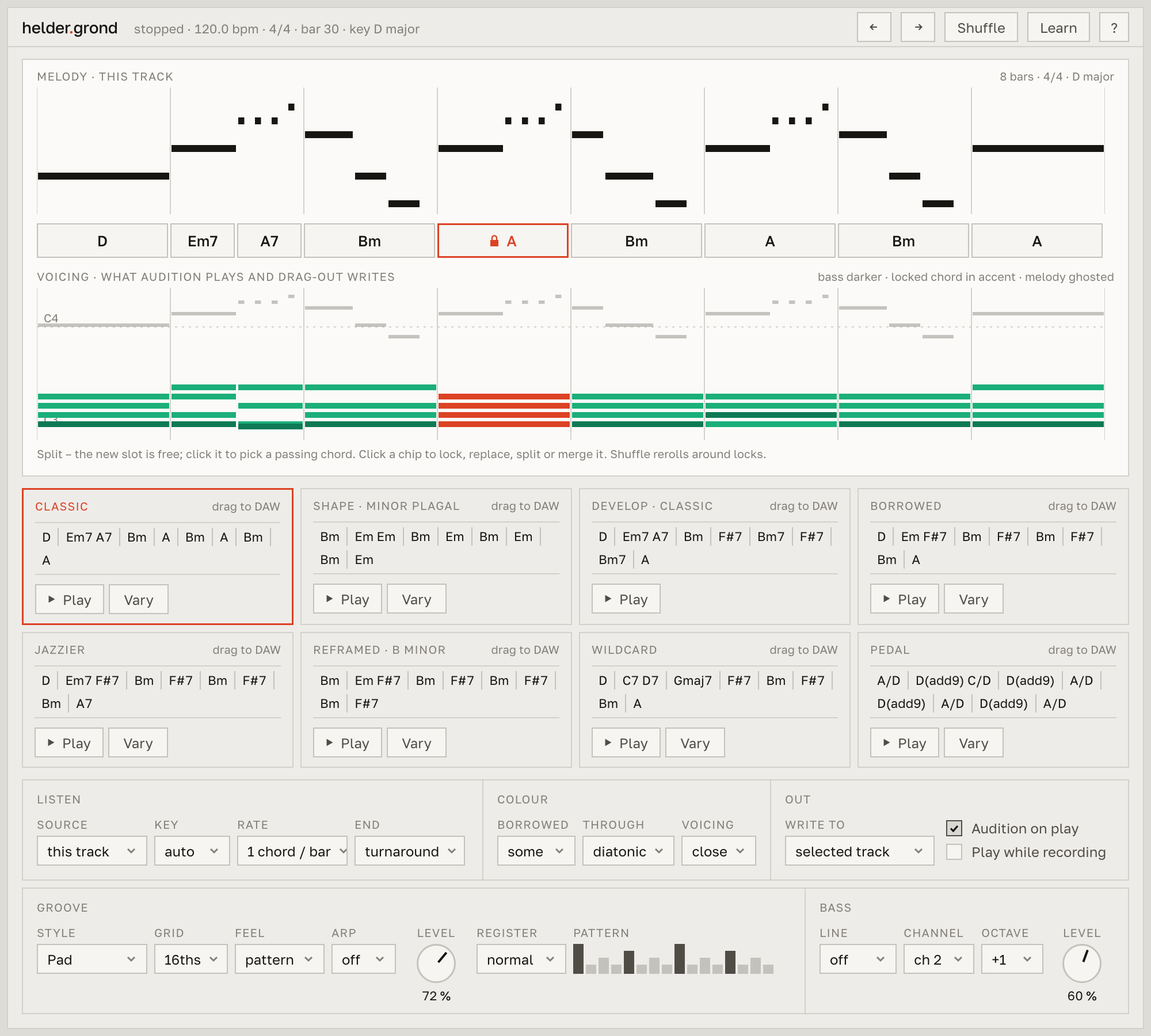
Task: Open the question mark help button
Action: coord(1114,28)
